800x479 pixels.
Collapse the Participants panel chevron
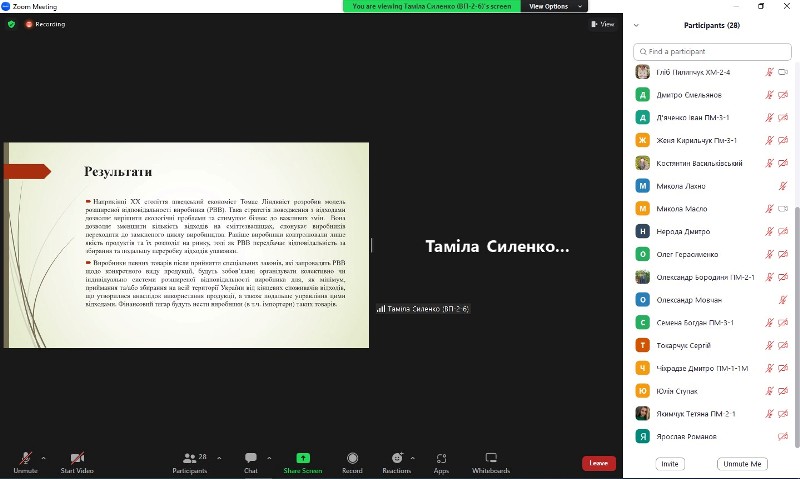(x=636, y=25)
